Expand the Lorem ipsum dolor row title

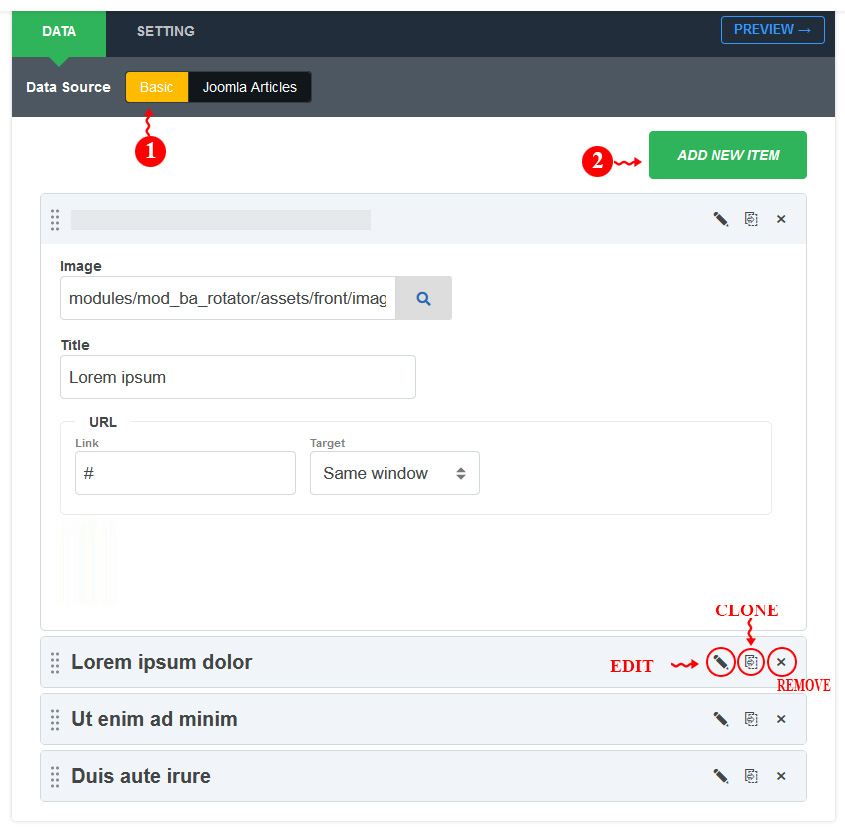[162, 662]
